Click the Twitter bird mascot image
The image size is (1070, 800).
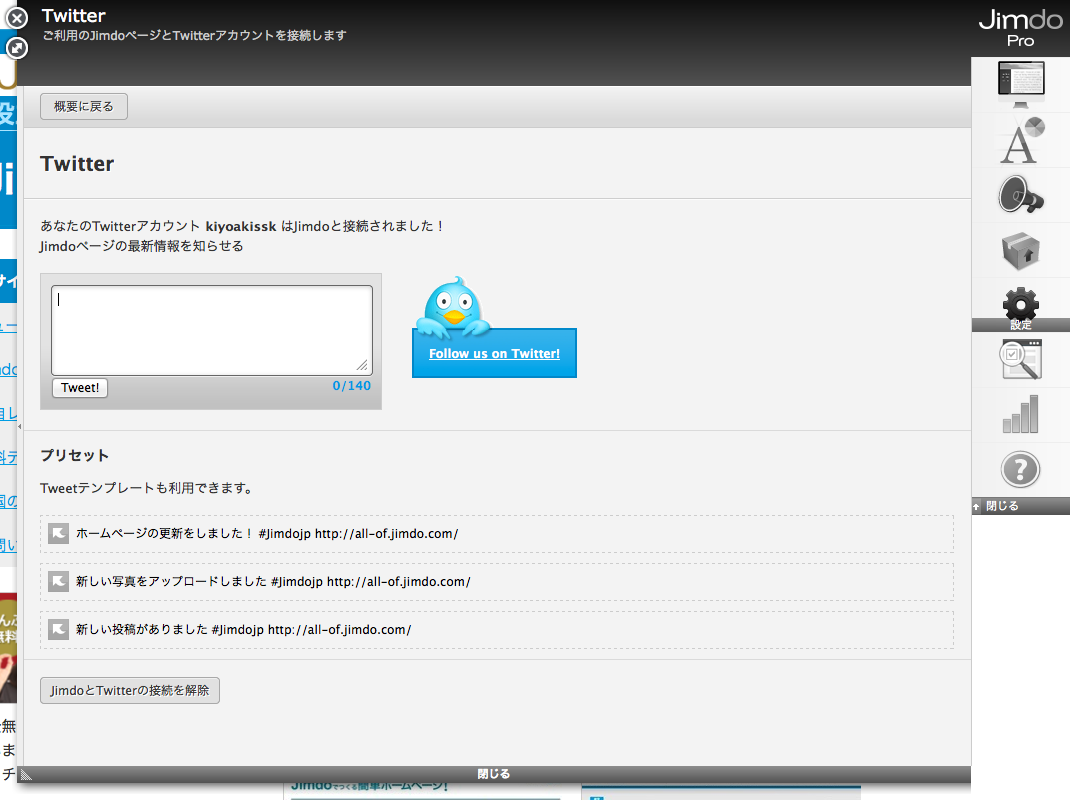(454, 306)
